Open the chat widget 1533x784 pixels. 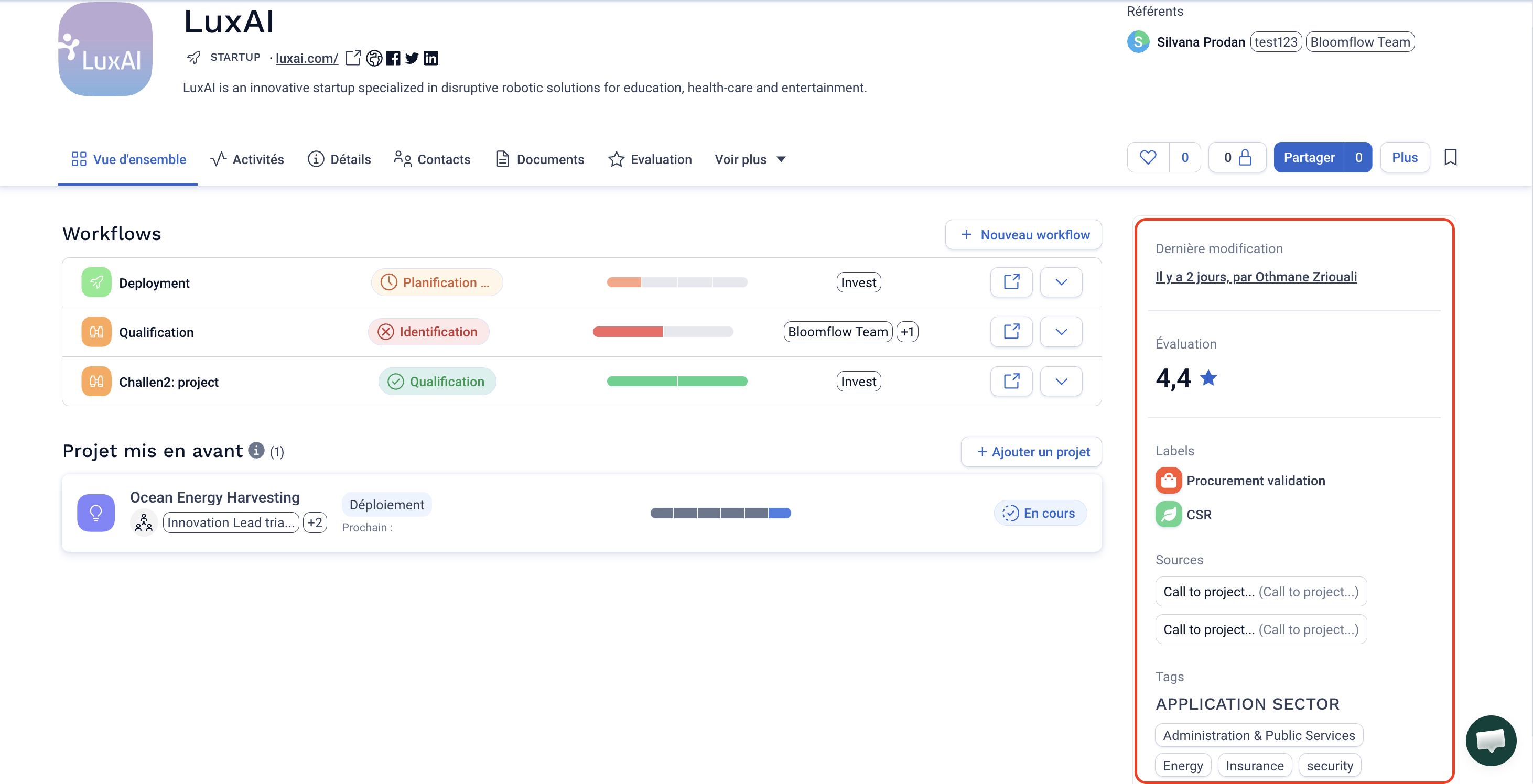click(x=1491, y=741)
